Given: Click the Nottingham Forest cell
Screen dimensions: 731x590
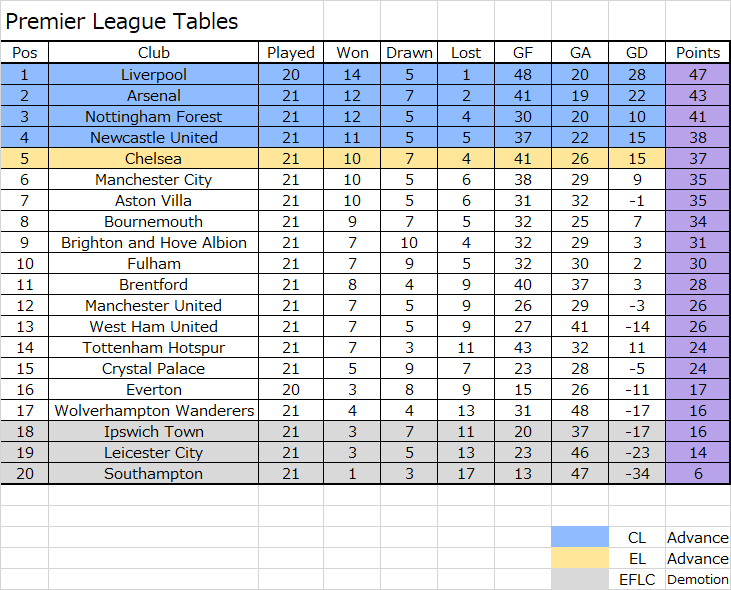Looking at the screenshot, I should point(153,117).
